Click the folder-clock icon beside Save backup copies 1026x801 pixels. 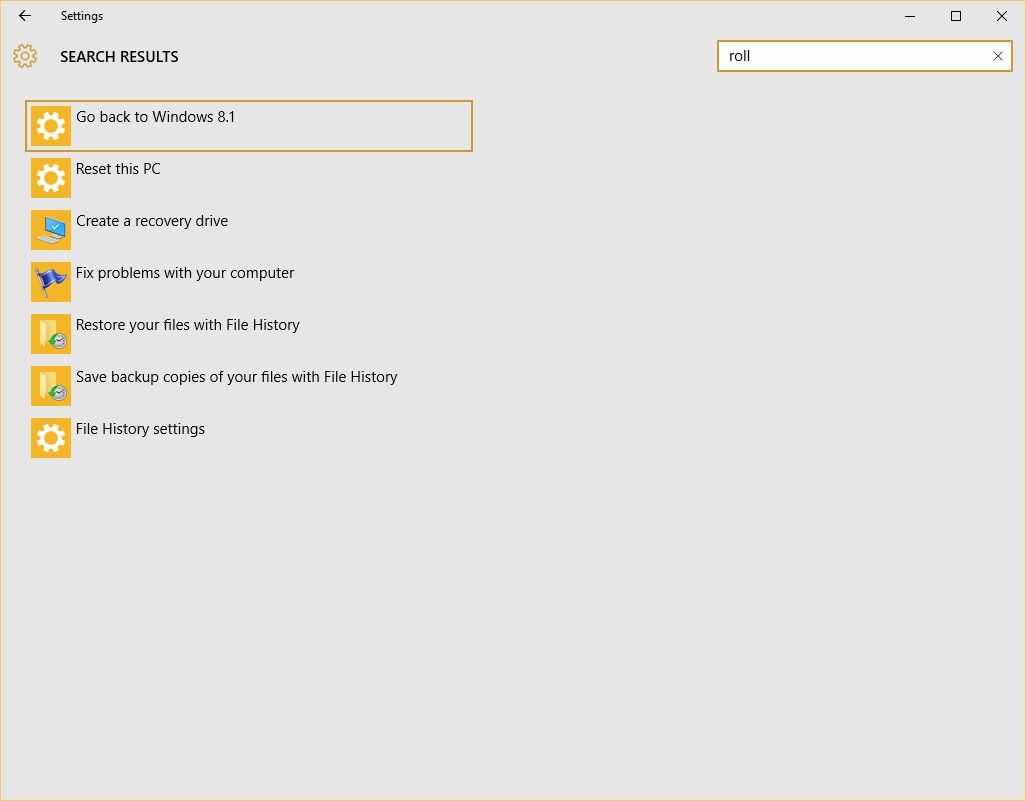tap(50, 386)
